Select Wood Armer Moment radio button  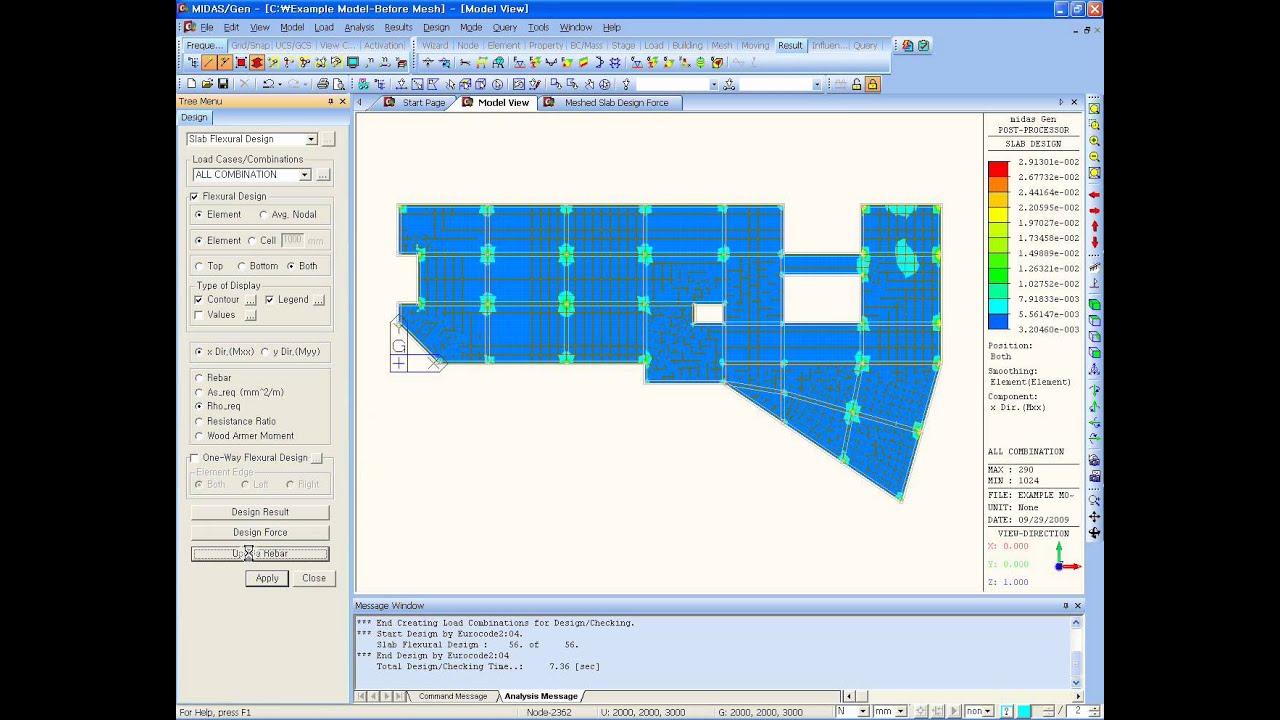click(x=199, y=436)
